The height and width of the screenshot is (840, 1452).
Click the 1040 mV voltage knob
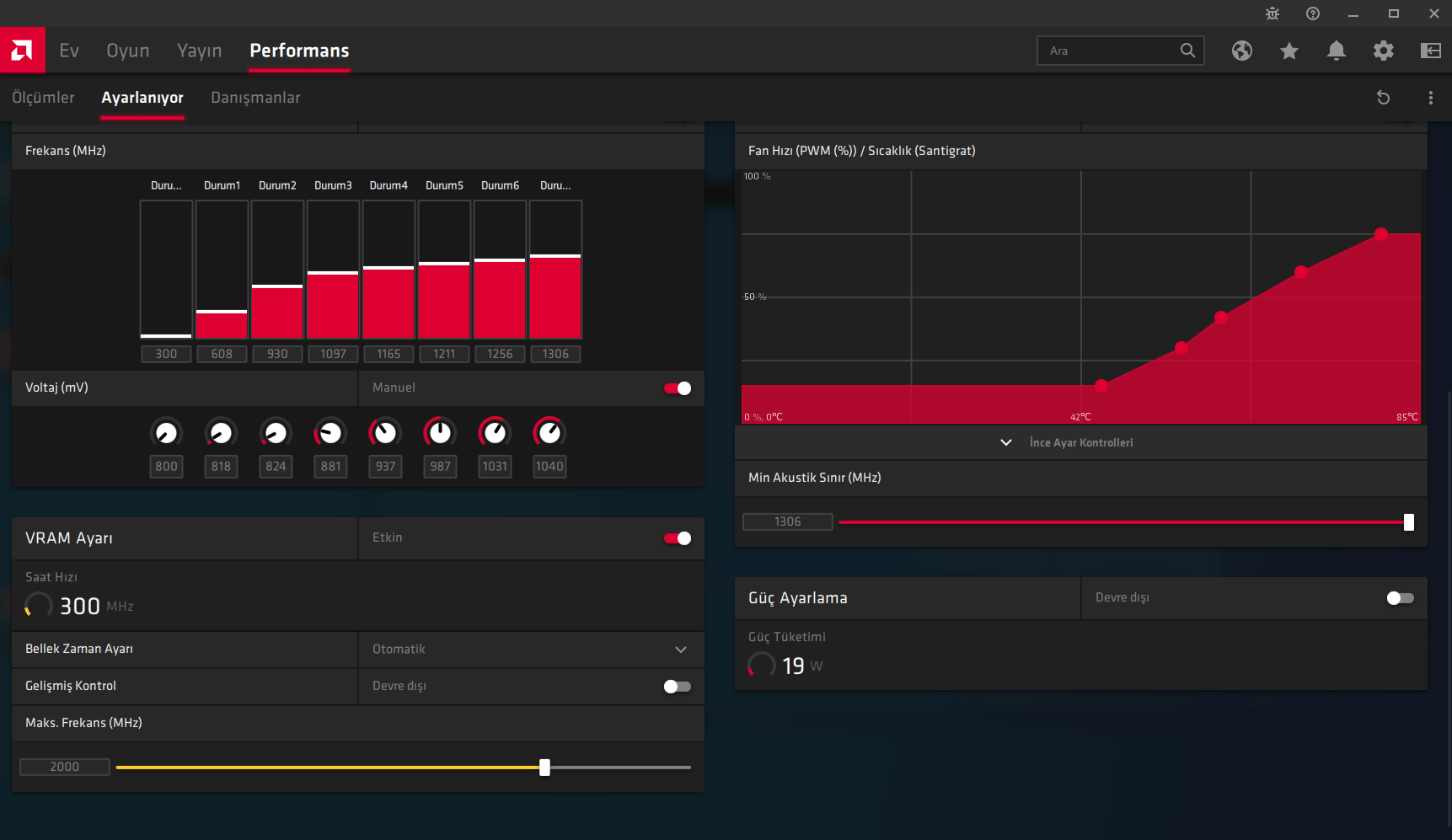click(549, 433)
